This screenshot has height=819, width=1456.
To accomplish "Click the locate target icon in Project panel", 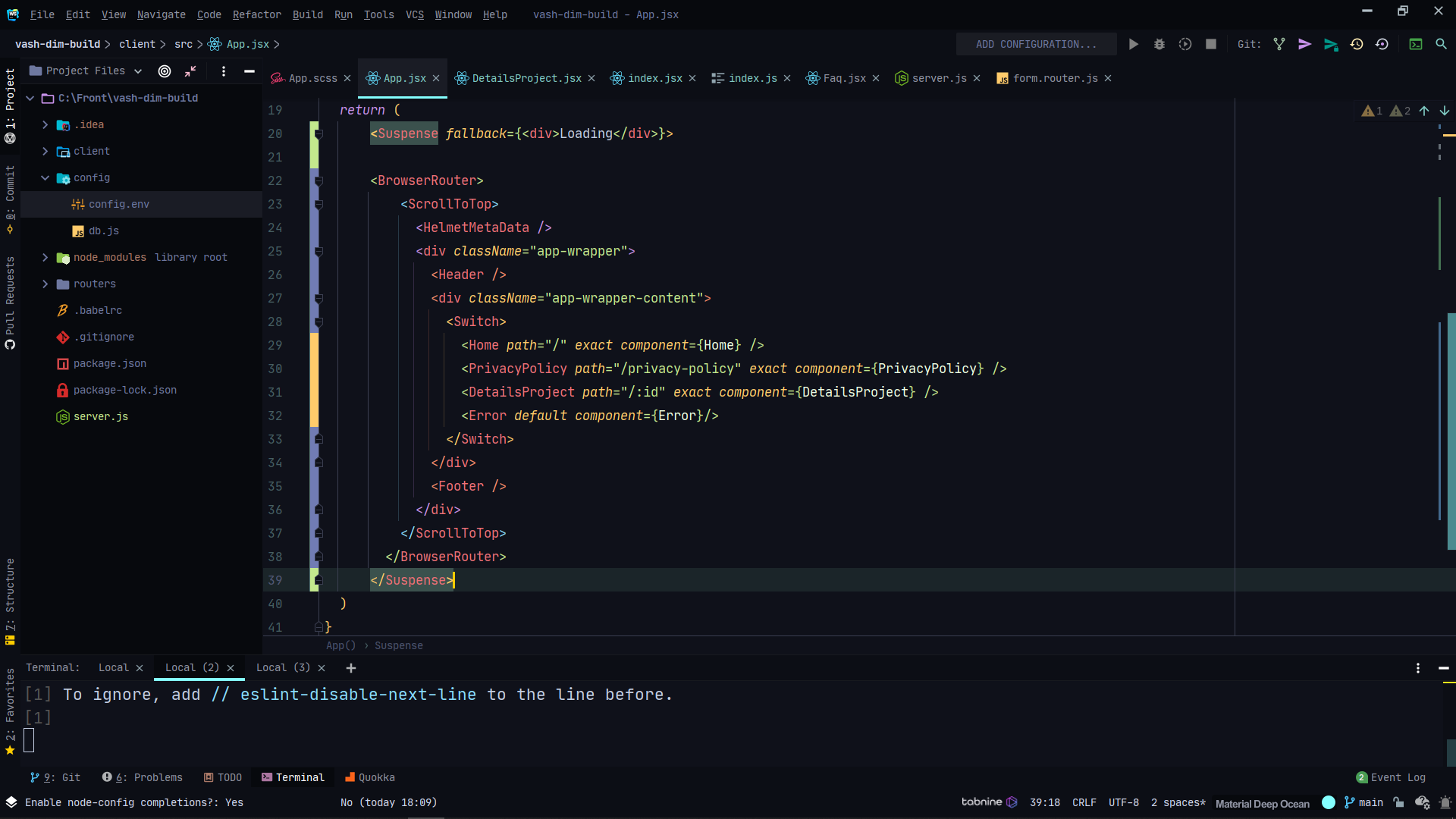I will click(165, 71).
